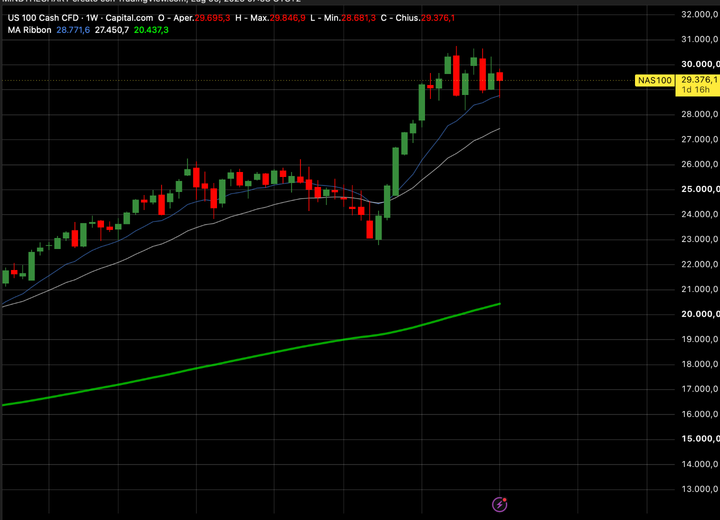Click the green 20.437,3 MA value
Screen dimensions: 720x520
click(151, 30)
